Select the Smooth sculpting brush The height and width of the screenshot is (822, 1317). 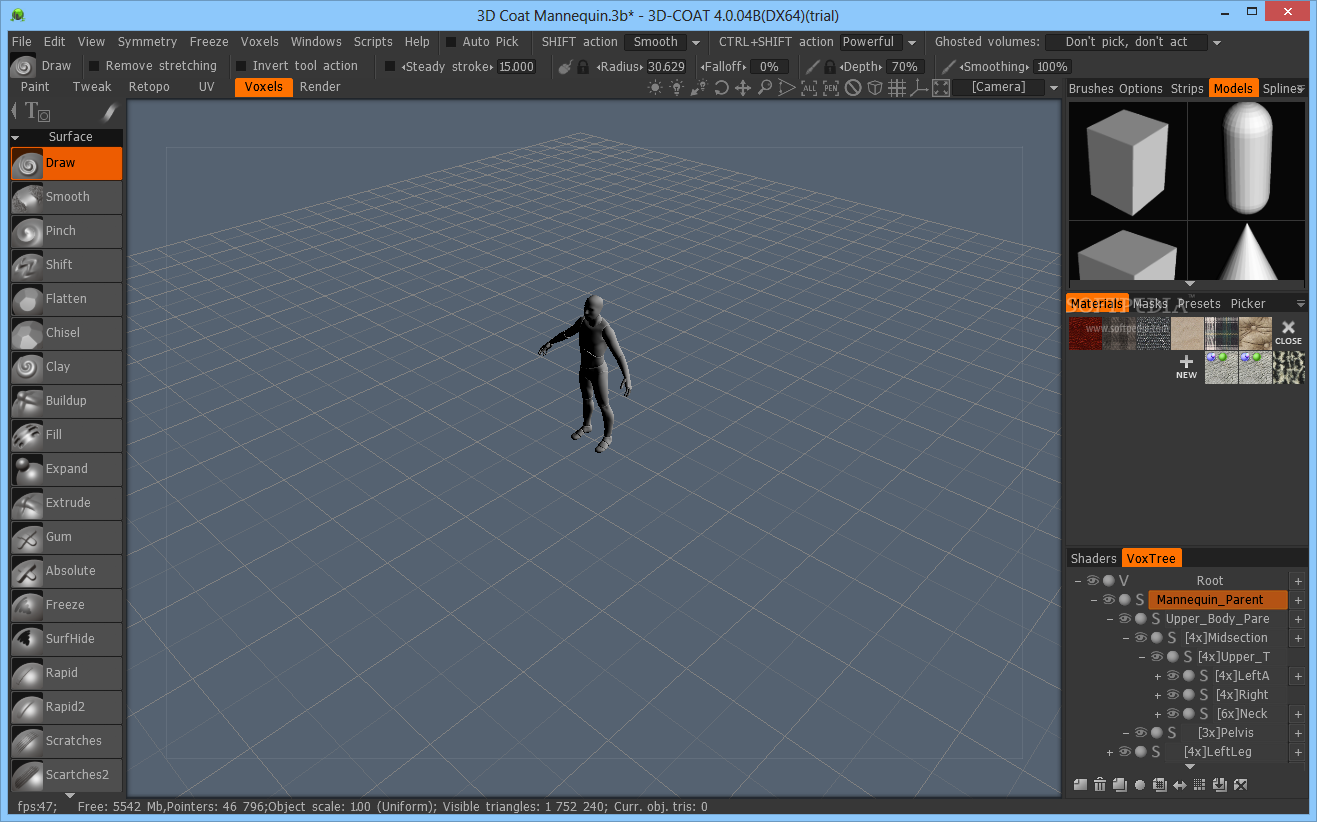(x=66, y=197)
